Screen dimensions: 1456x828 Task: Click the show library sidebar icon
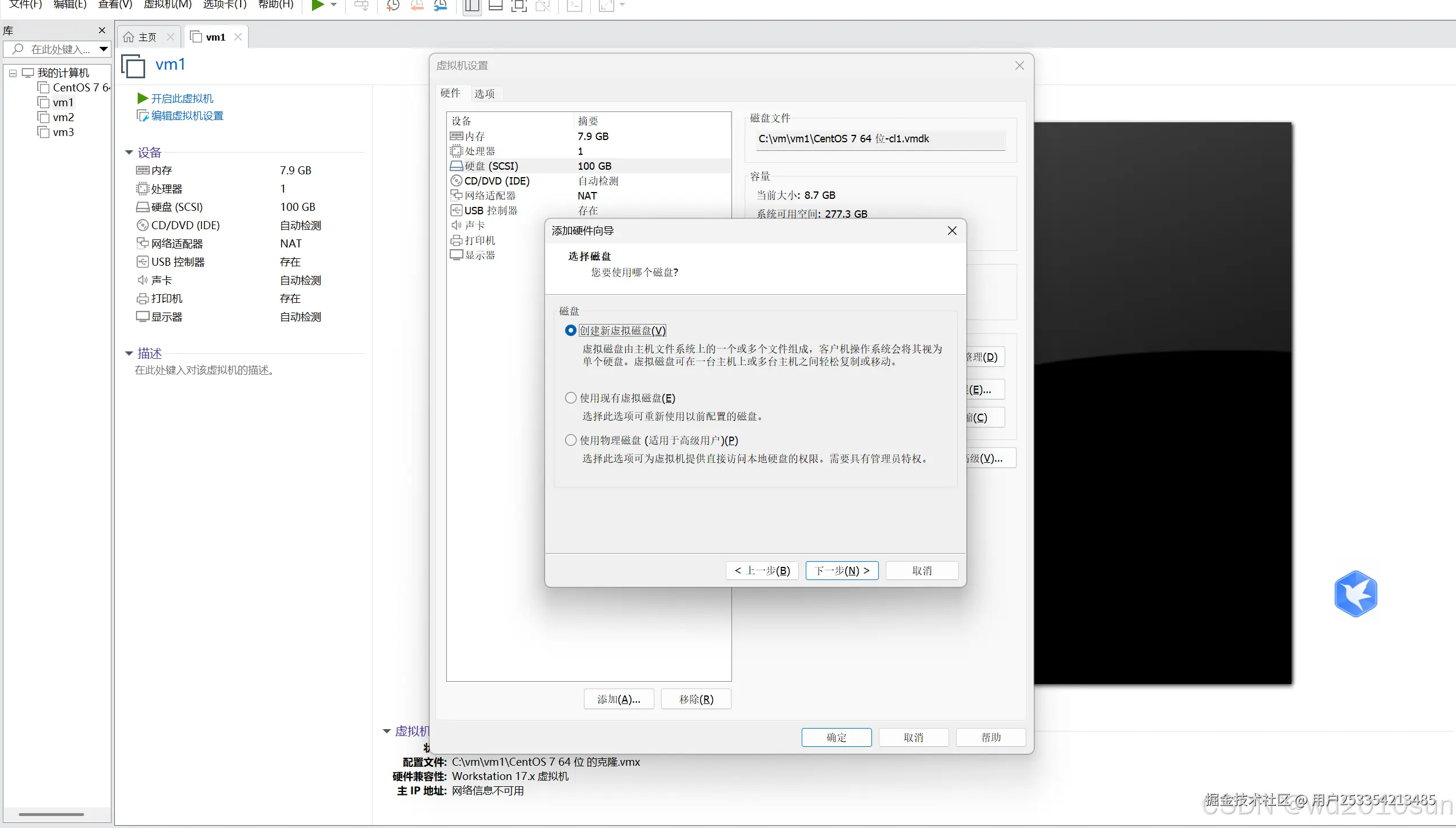pos(472,6)
